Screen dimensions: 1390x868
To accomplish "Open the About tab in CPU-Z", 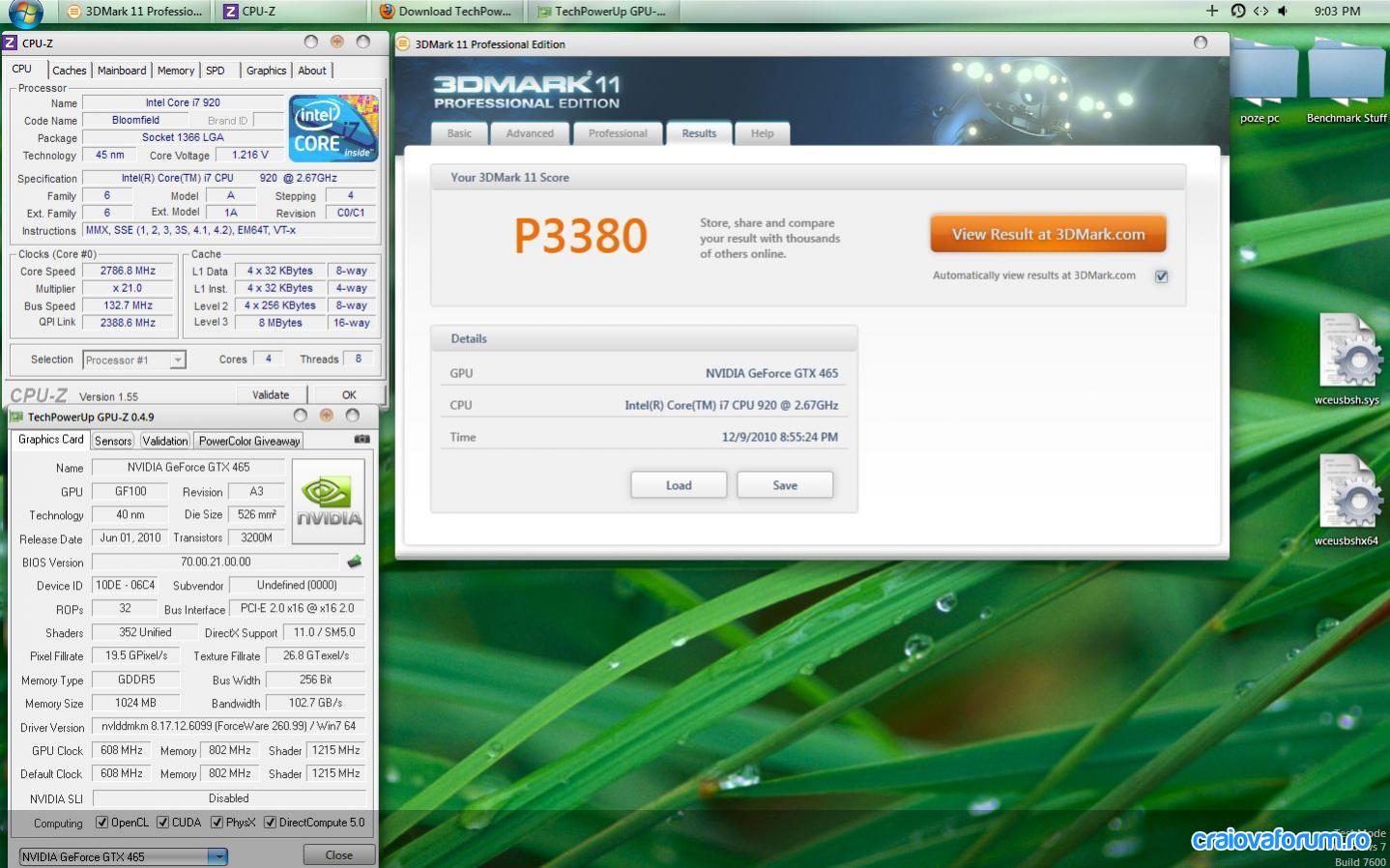I will tap(311, 71).
